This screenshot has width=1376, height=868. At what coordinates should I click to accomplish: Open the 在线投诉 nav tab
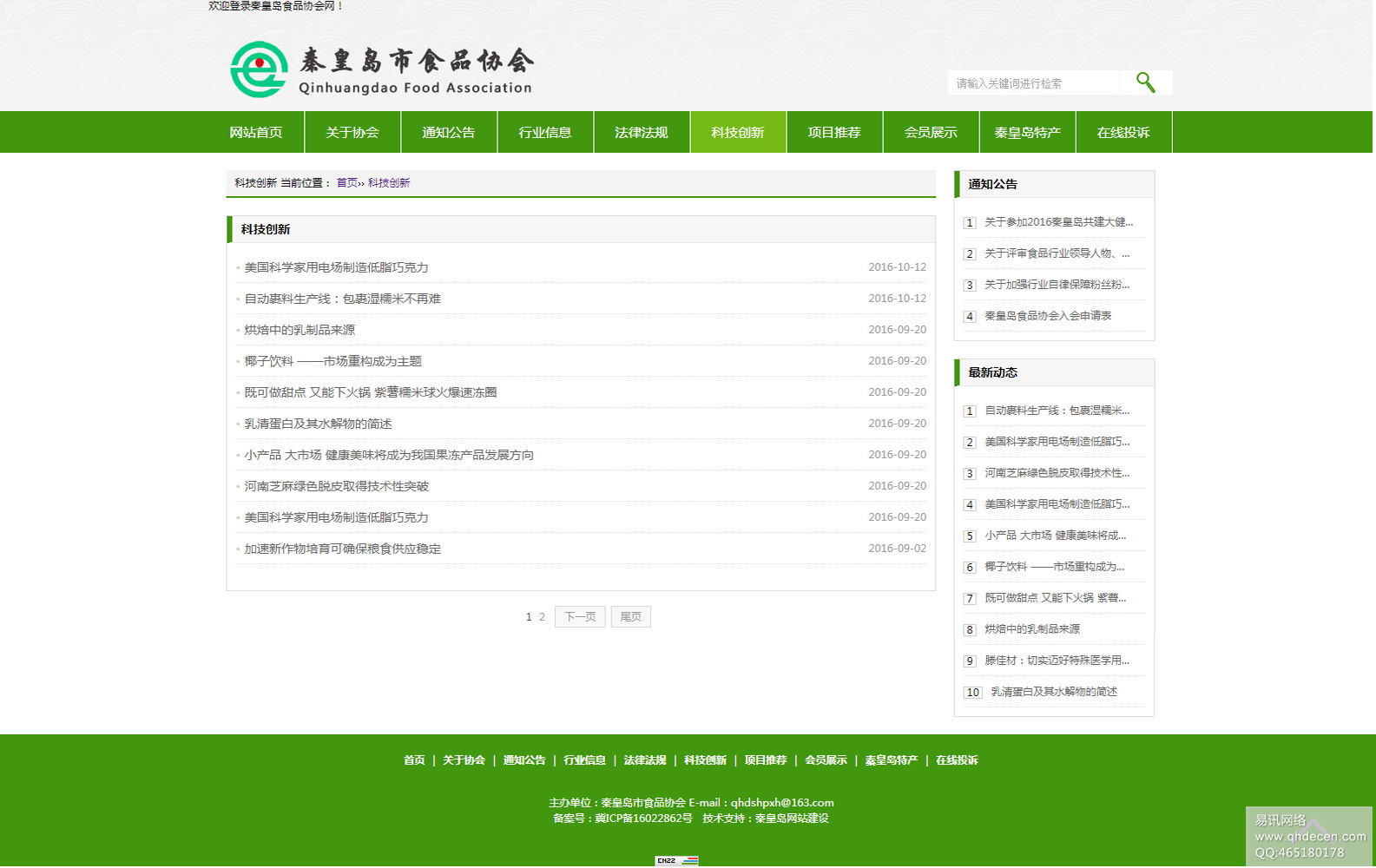pyautogui.click(x=1123, y=132)
